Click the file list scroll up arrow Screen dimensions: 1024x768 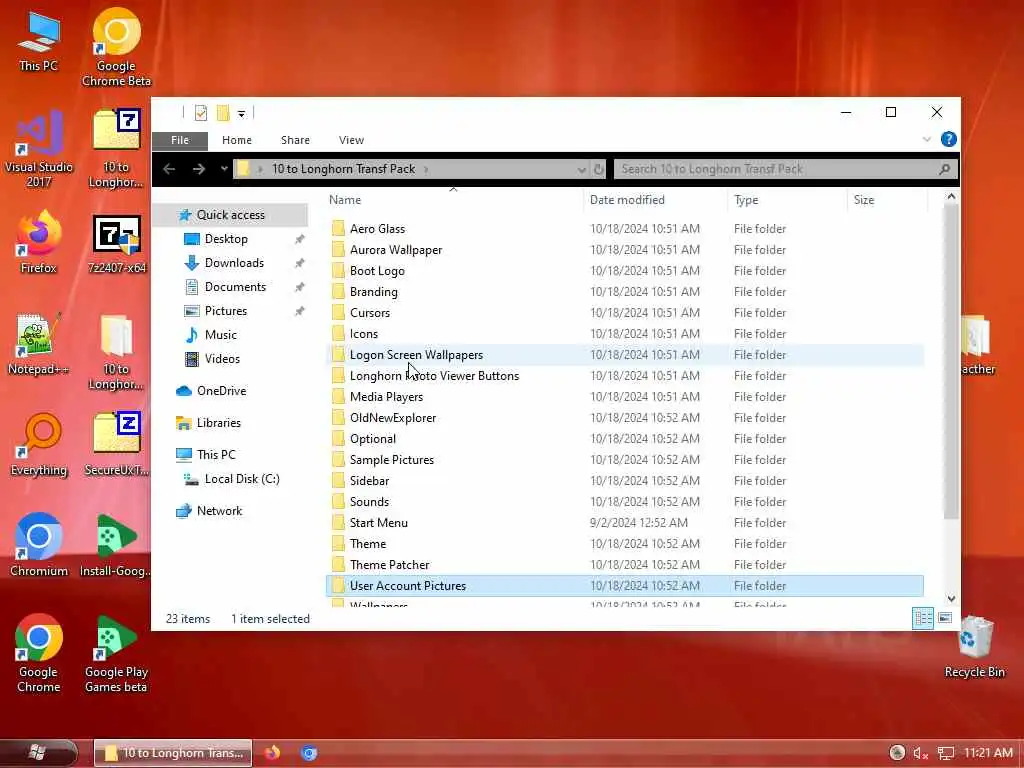[x=951, y=197]
